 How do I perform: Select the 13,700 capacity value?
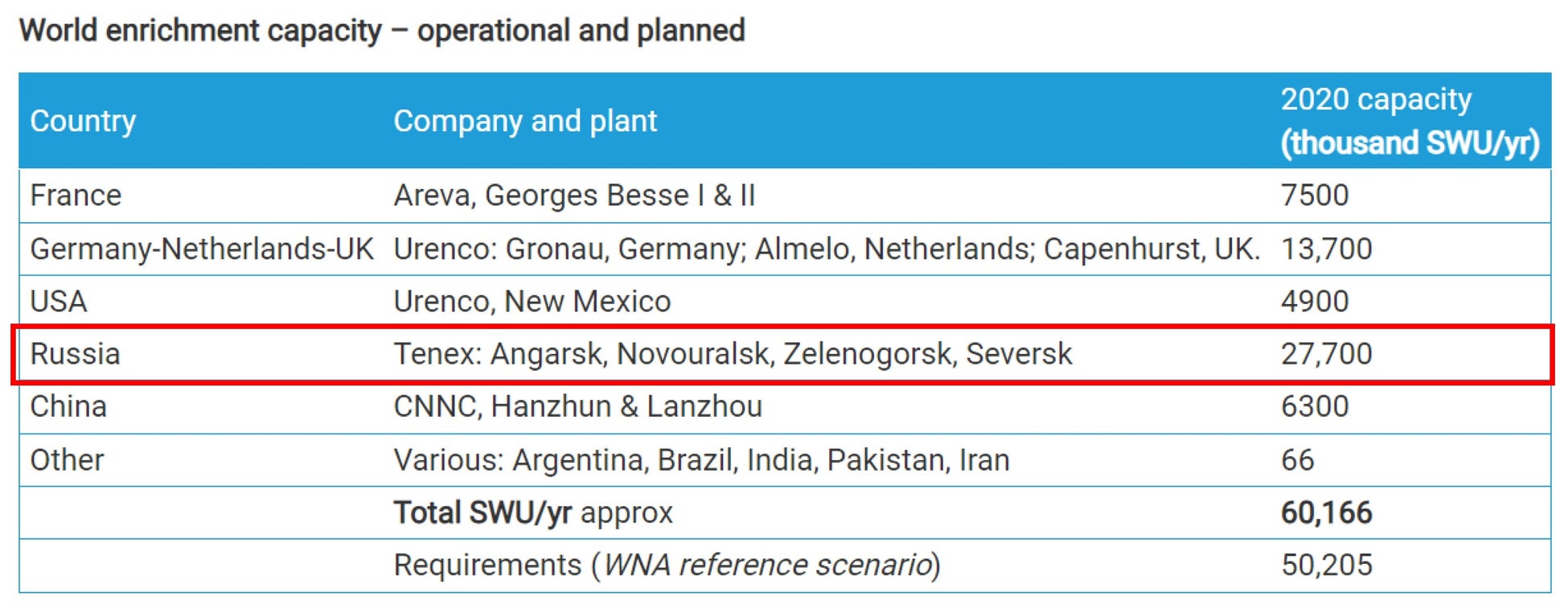[1326, 249]
